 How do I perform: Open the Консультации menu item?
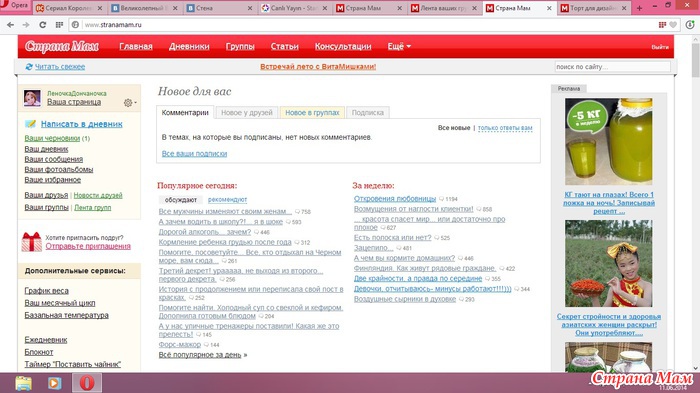coord(343,46)
